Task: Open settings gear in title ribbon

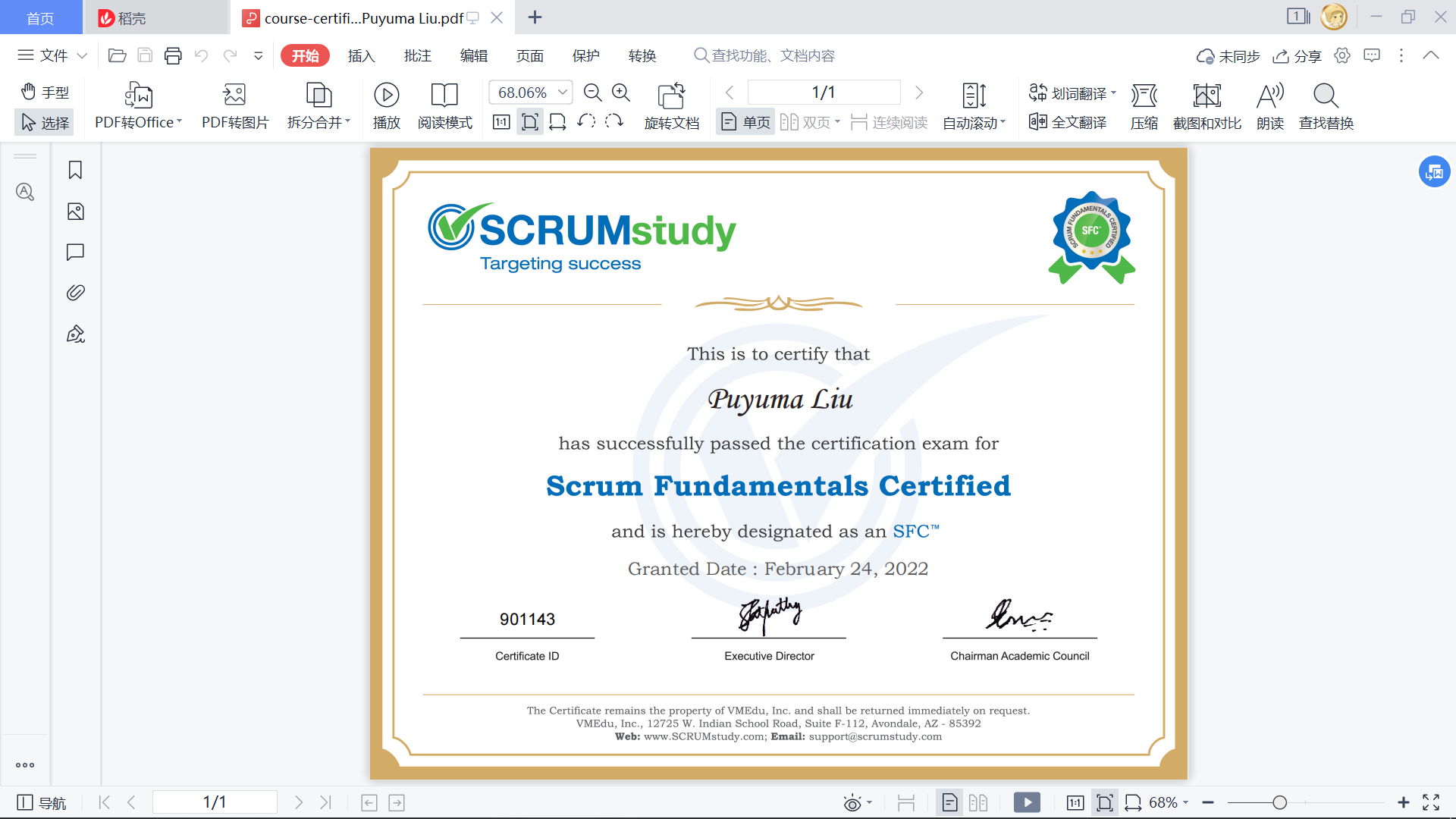Action: coord(1342,55)
